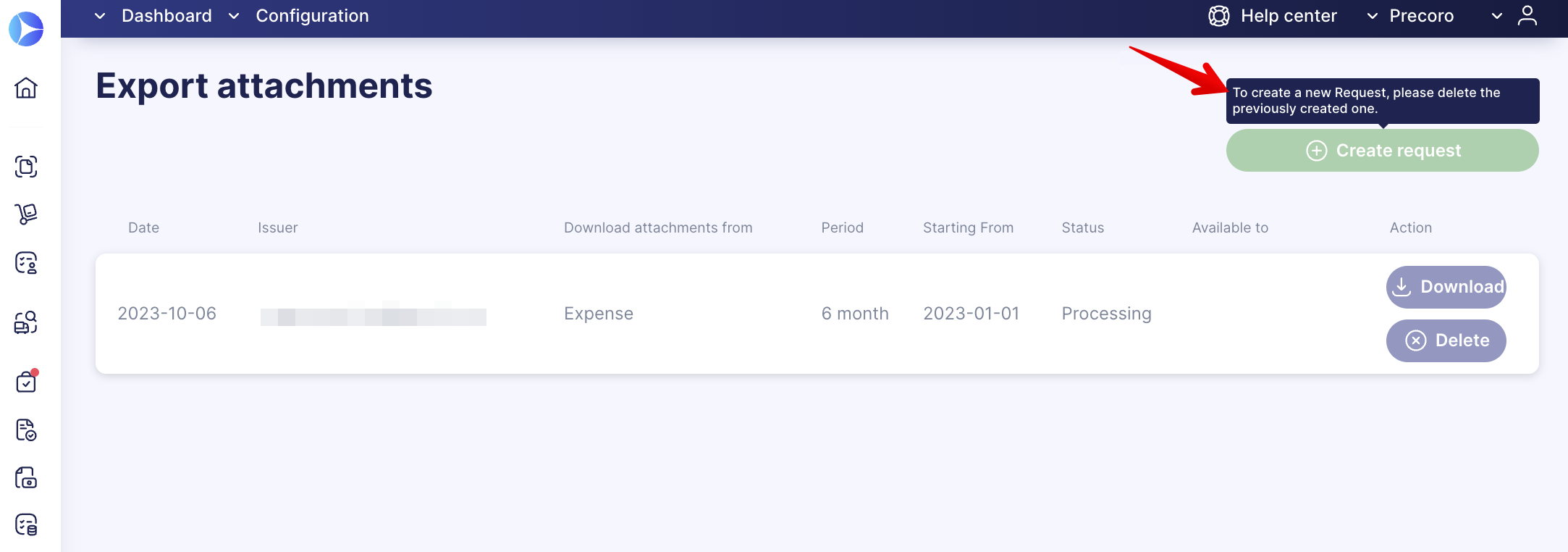Screen dimensions: 1568x552
Task: Open the supplier search sidebar icon
Action: (26, 322)
